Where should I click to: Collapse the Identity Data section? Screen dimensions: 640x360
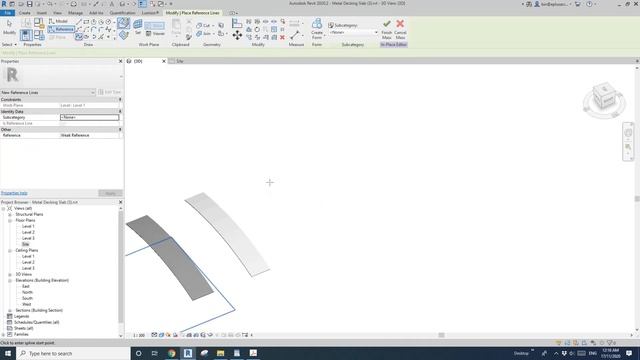coord(120,111)
